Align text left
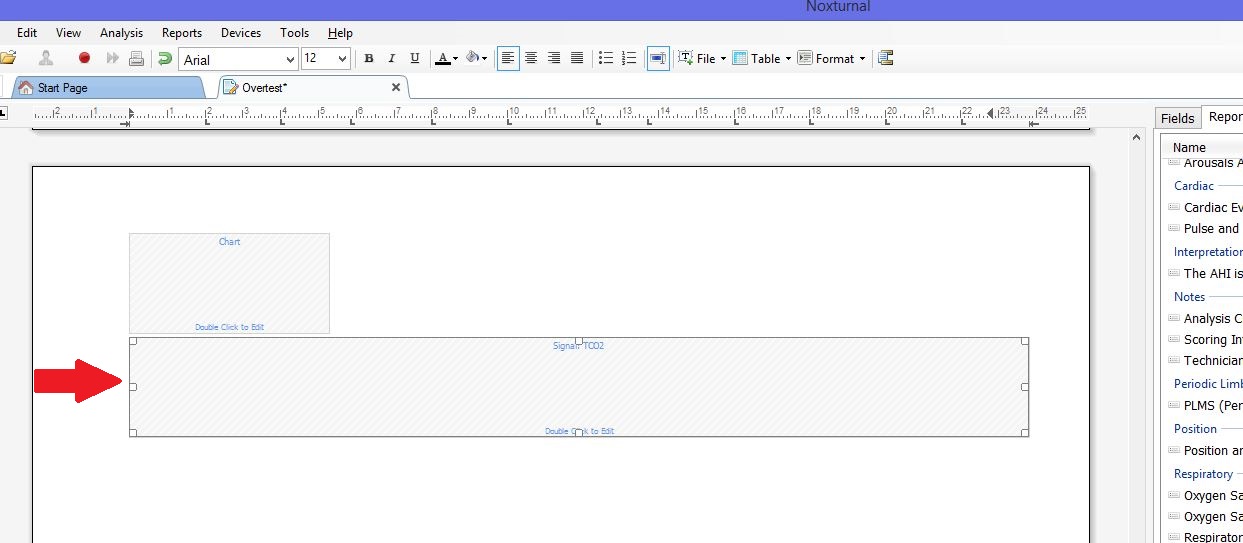The image size is (1243, 543). [x=509, y=58]
